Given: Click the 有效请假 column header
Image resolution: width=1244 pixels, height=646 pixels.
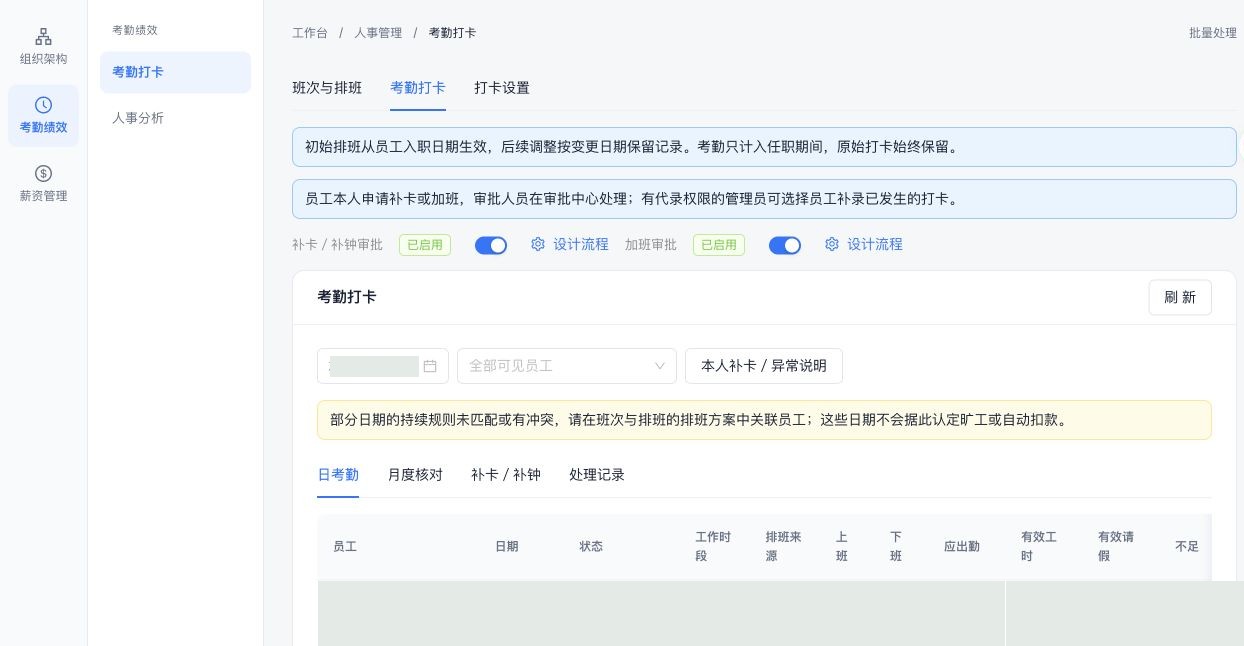Looking at the screenshot, I should coord(1116,547).
